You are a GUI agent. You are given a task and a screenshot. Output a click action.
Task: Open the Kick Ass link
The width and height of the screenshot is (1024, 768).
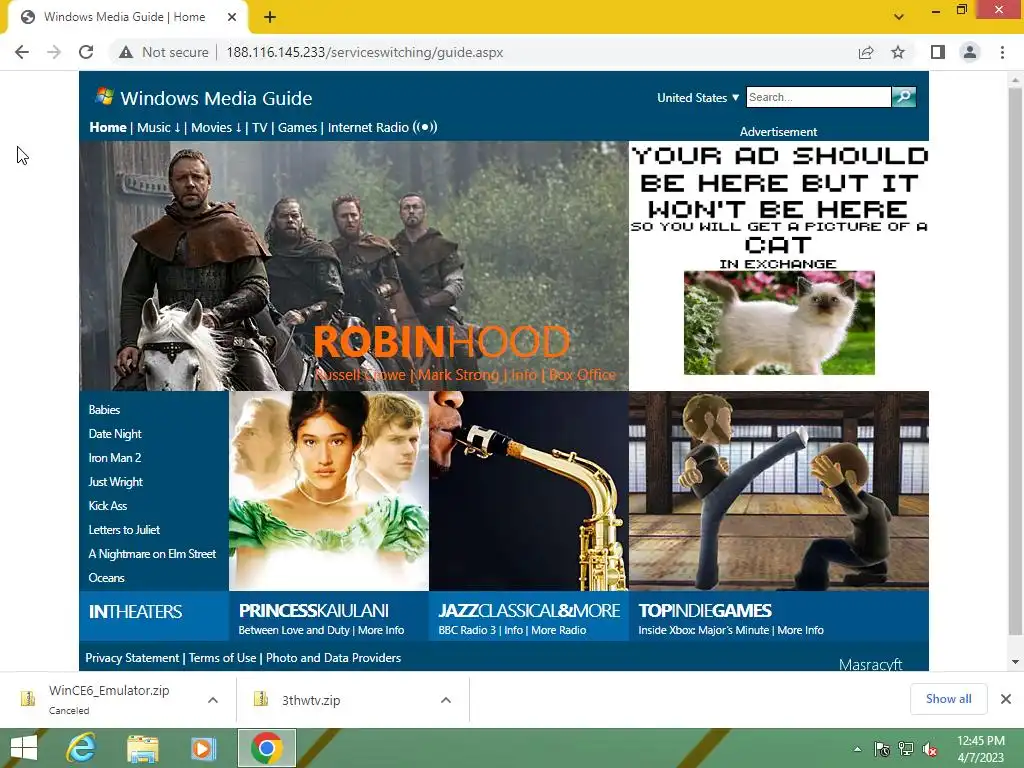coord(108,505)
